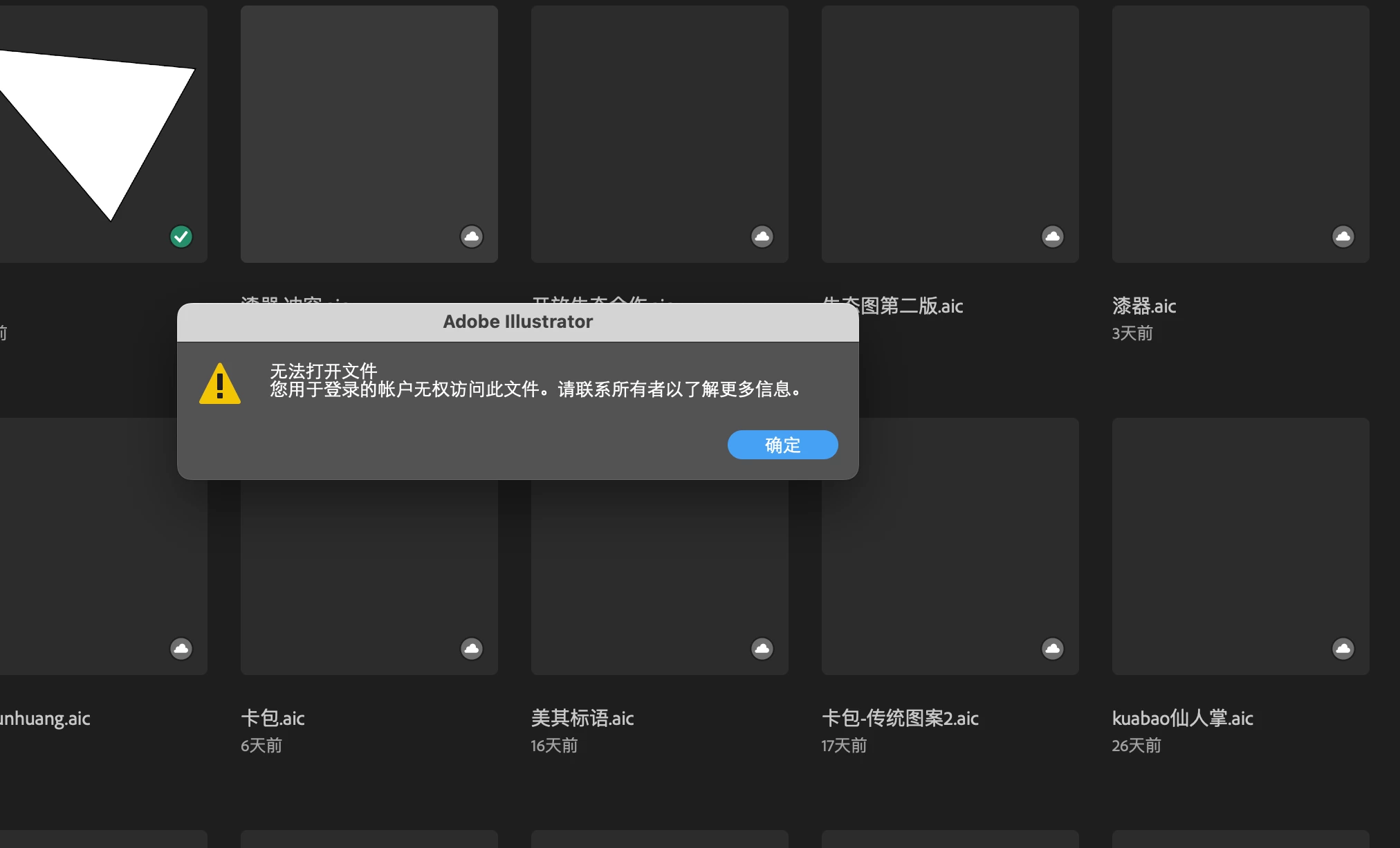Image resolution: width=1400 pixels, height=848 pixels.
Task: Click the cloud icon on the 生态图第二版.aic thumbnail
Action: click(1052, 237)
